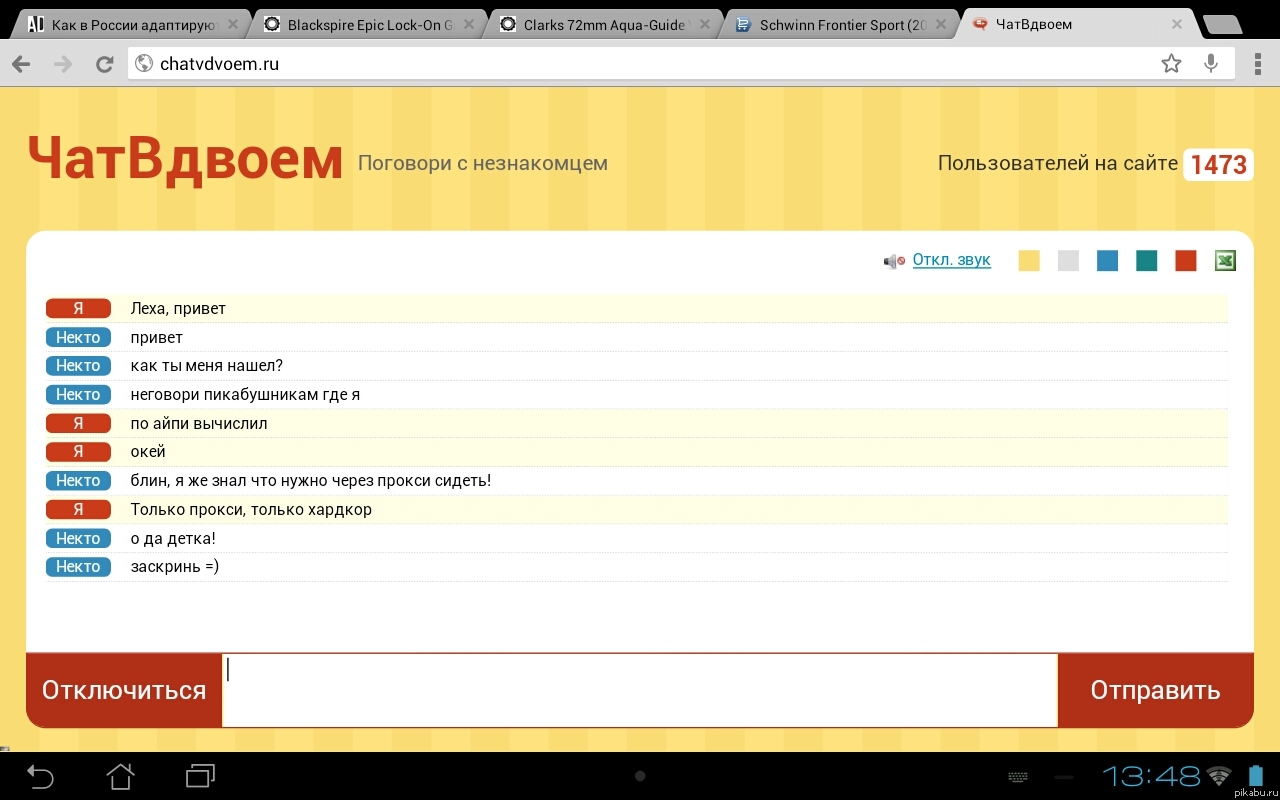Viewport: 1280px width, 800px height.
Task: Select the blue theme color swatch
Action: click(1107, 261)
